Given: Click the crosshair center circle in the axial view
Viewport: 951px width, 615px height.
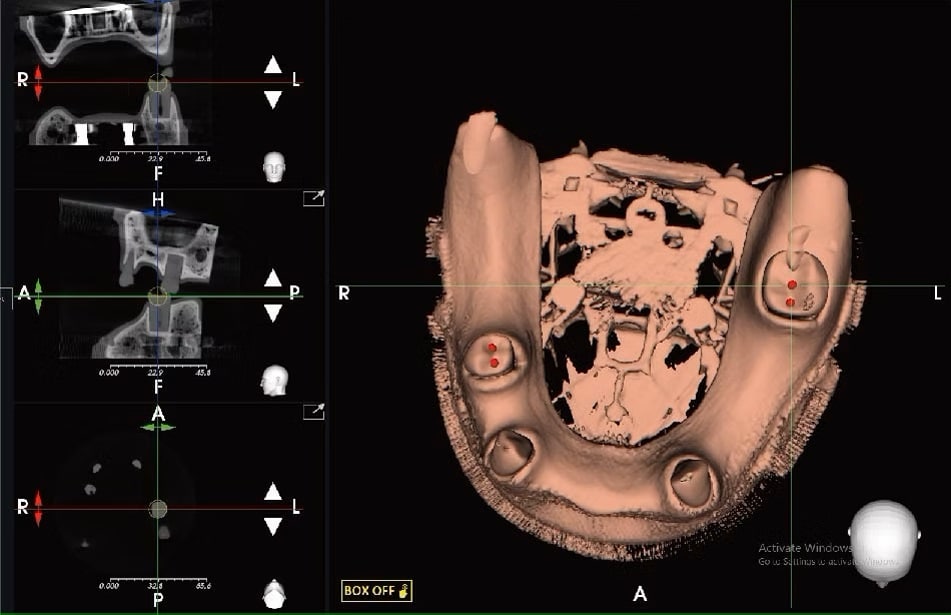Looking at the screenshot, I should [x=158, y=508].
